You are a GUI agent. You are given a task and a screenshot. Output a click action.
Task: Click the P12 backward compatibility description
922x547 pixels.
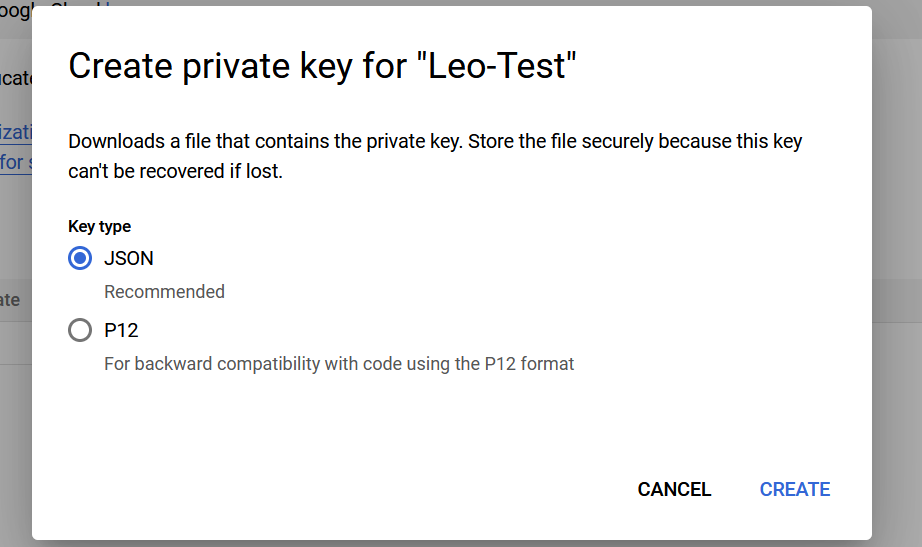point(339,364)
